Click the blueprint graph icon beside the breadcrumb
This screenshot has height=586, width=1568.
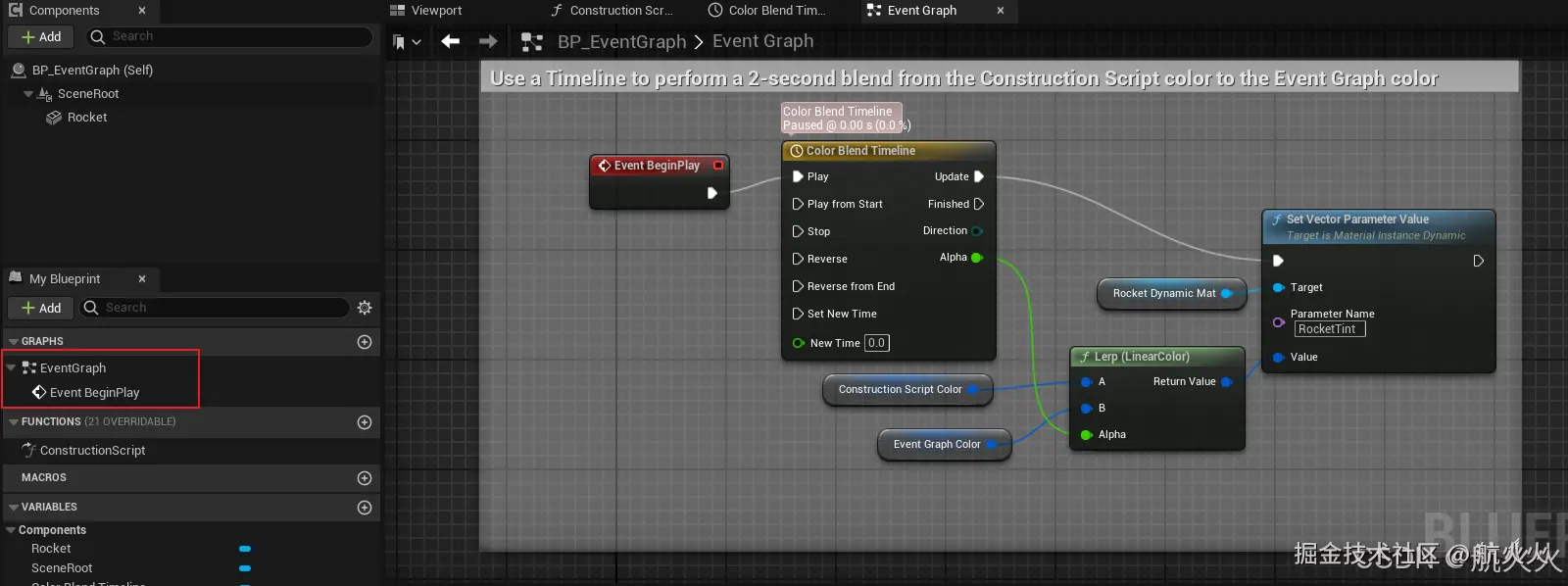(x=532, y=42)
